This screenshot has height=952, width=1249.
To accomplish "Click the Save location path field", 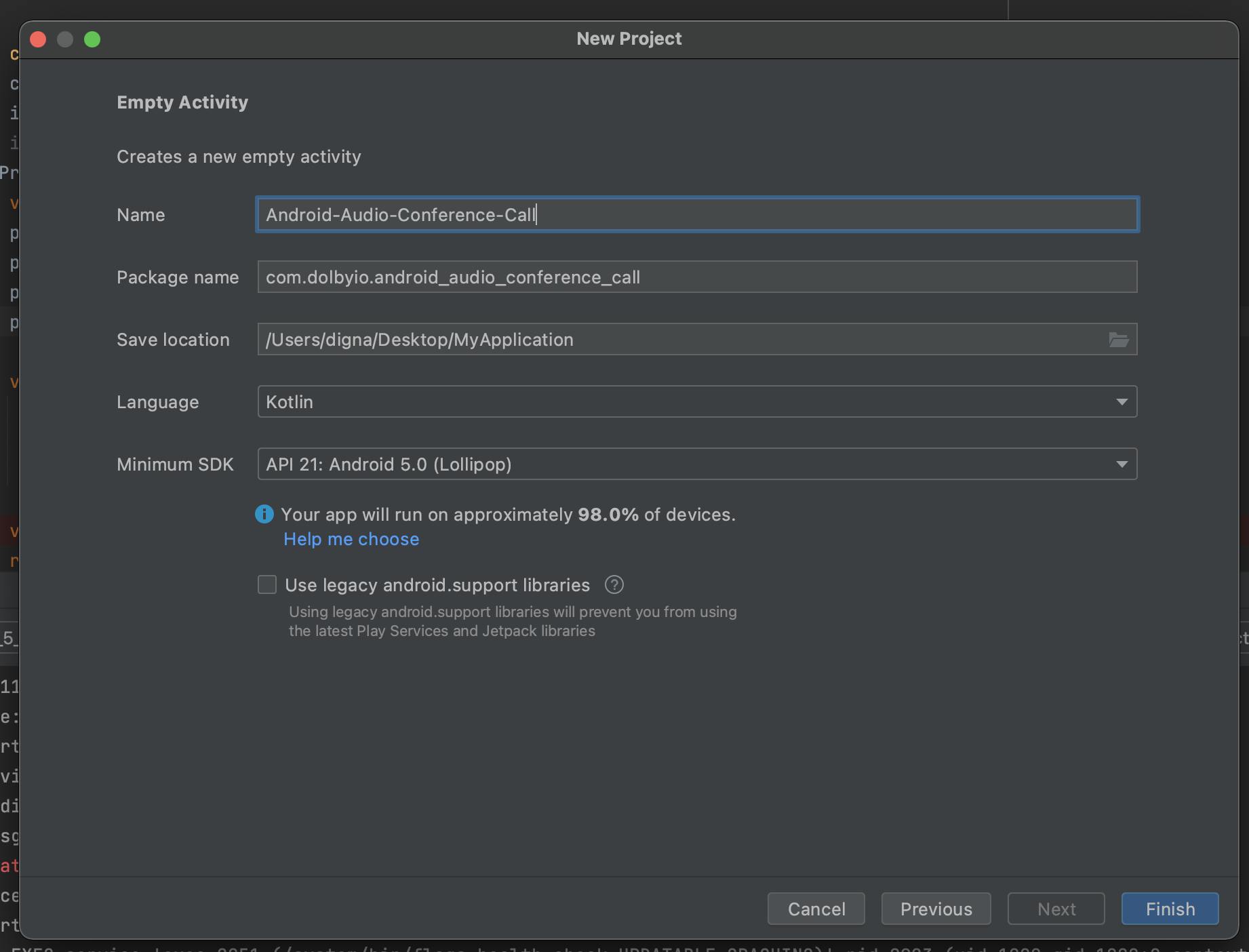I will point(678,339).
